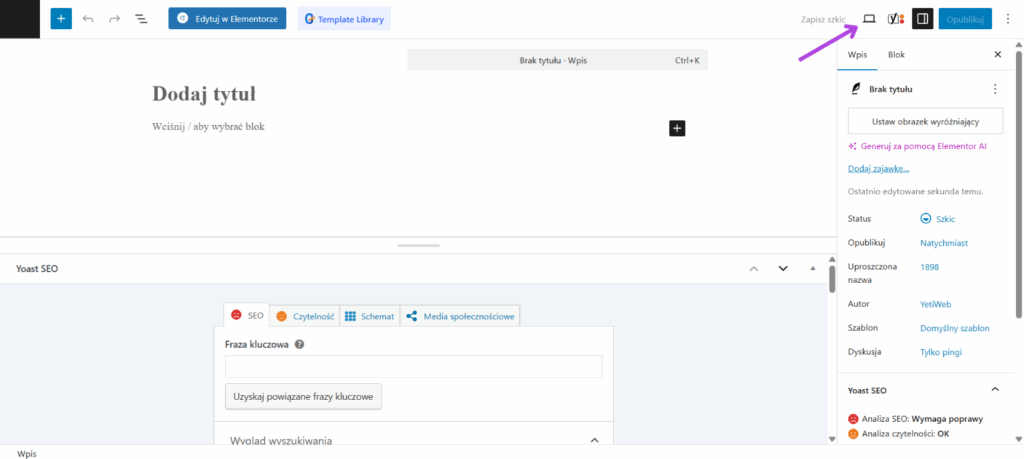Open the Czytelność tab

[304, 316]
